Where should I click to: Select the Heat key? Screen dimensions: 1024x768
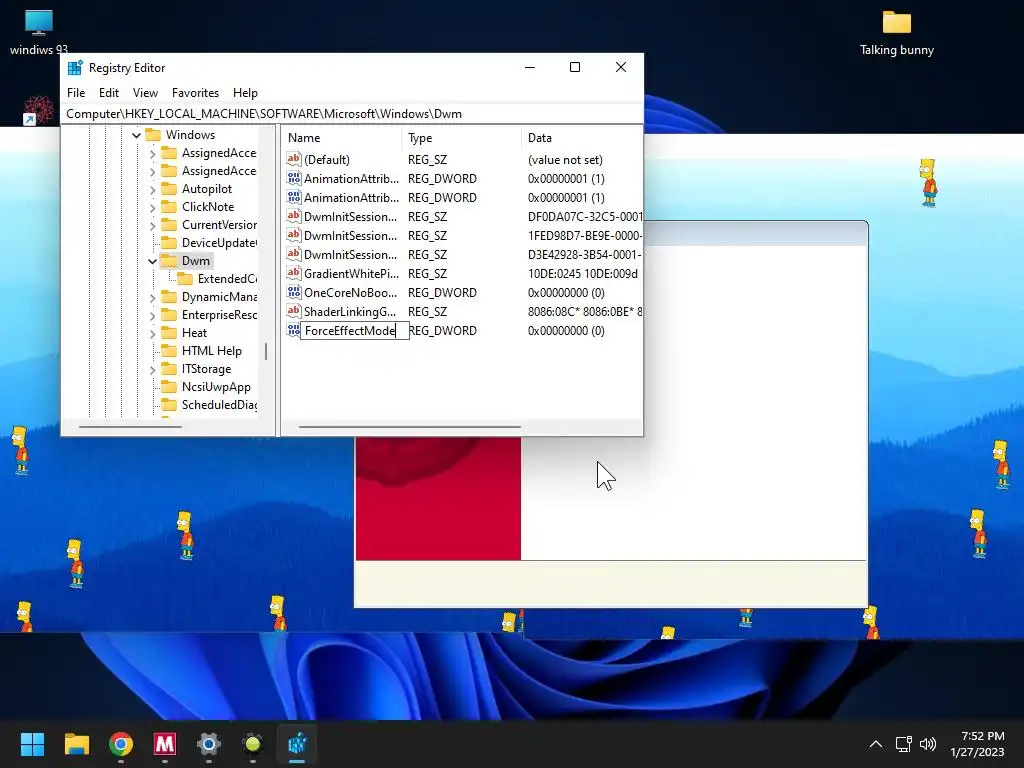coord(184,332)
